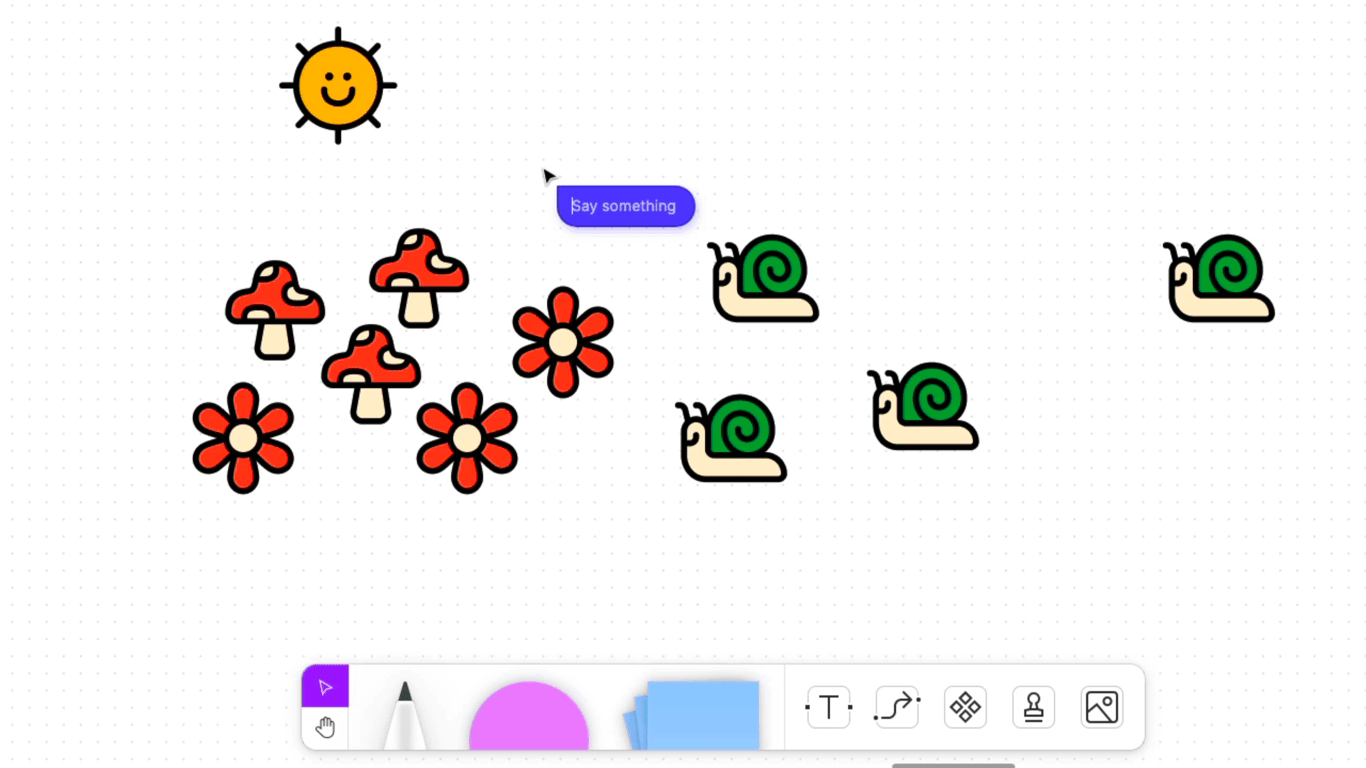
Task: Select the snail directly below the chat bubble
Action: [763, 278]
